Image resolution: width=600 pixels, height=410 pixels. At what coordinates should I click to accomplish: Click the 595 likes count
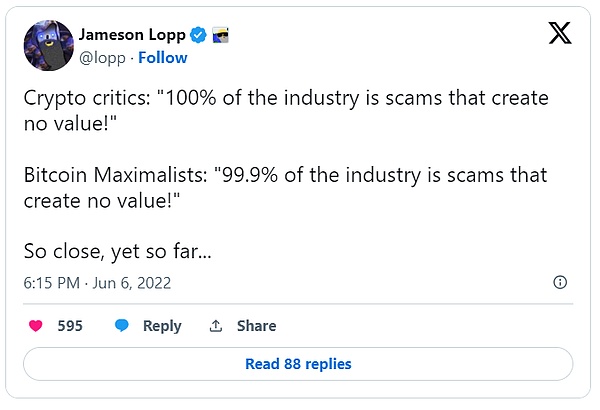[x=70, y=326]
